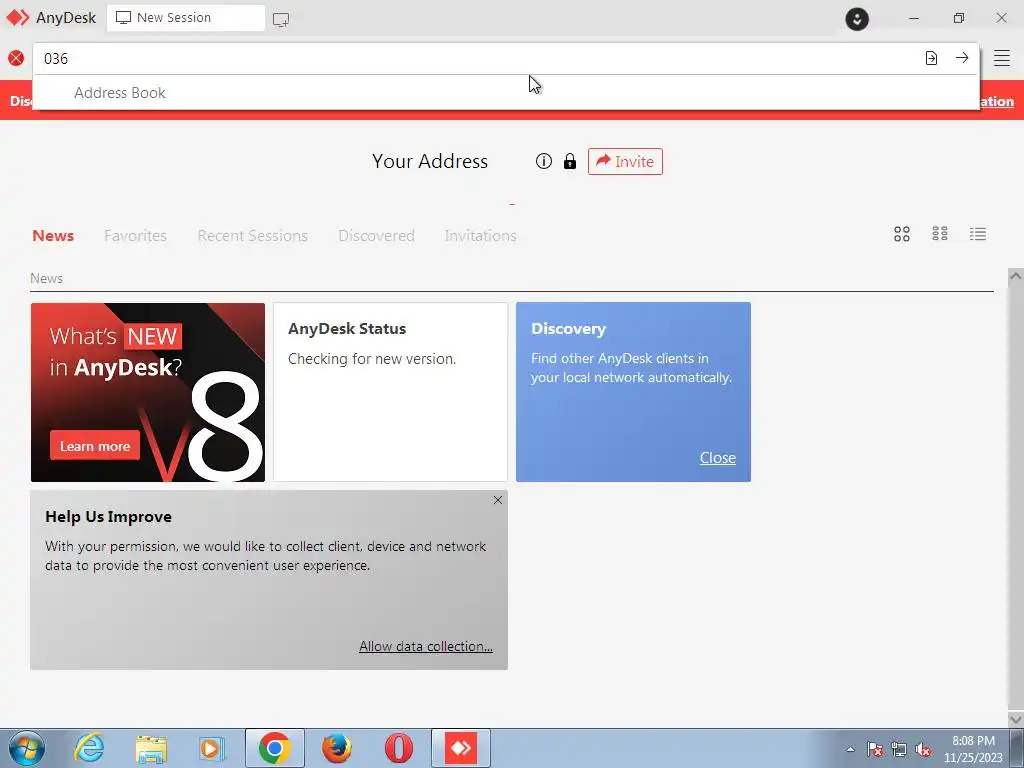Show hidden tray icons arrow
Image resolution: width=1024 pixels, height=768 pixels.
coord(850,749)
